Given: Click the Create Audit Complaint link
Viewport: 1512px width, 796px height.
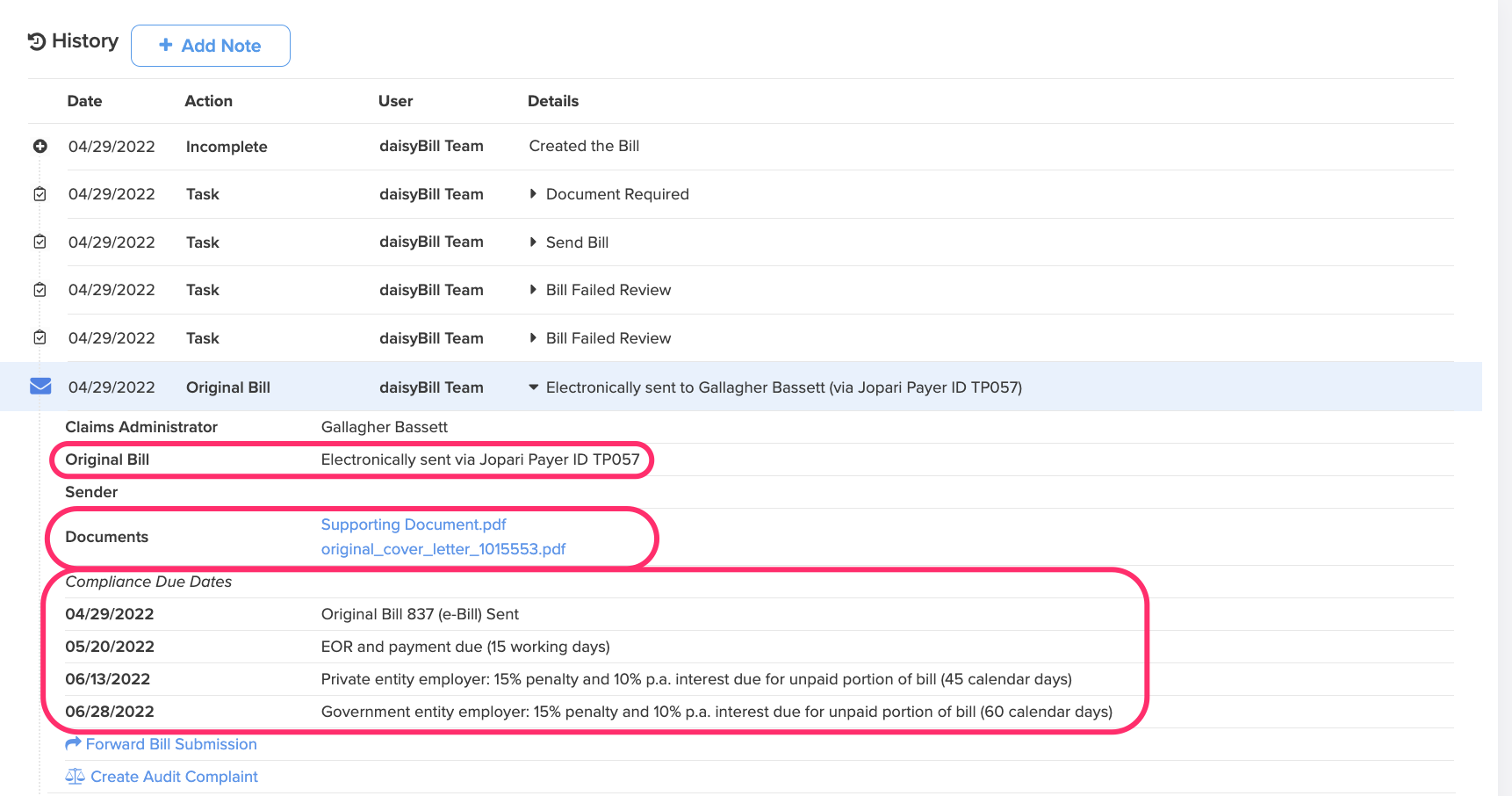Looking at the screenshot, I should tap(174, 777).
